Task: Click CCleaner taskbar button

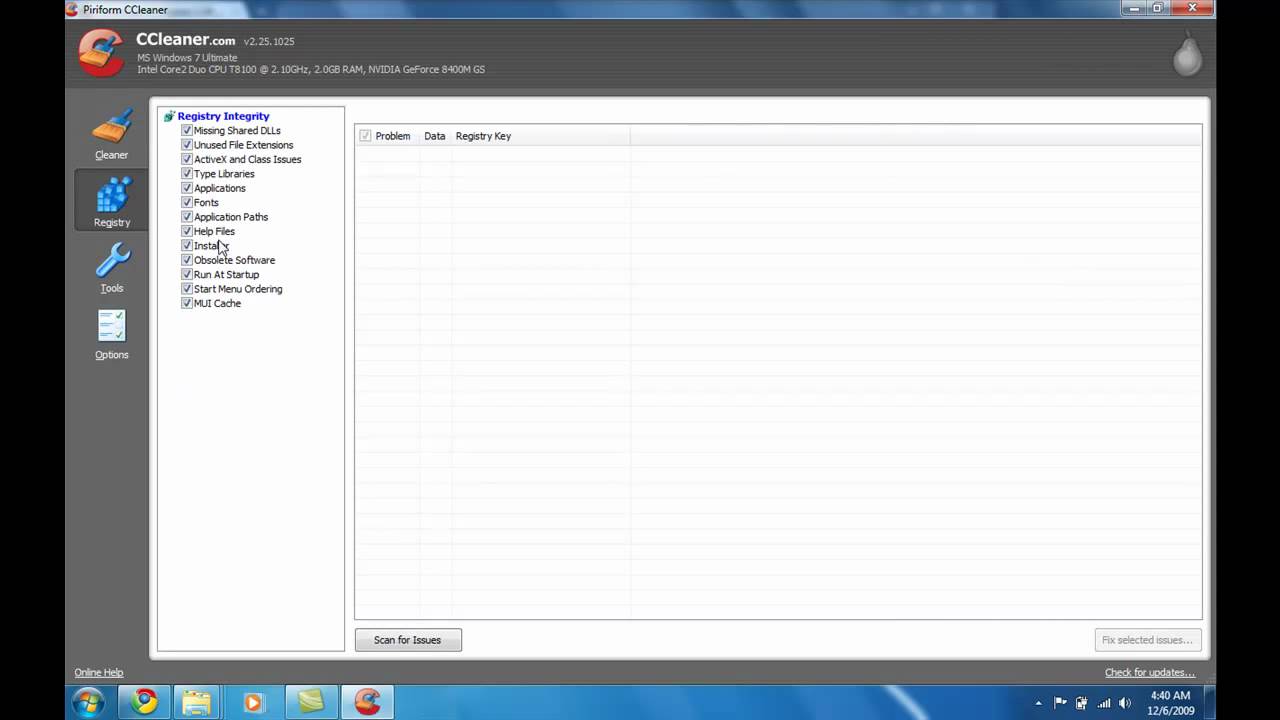Action: click(x=367, y=703)
